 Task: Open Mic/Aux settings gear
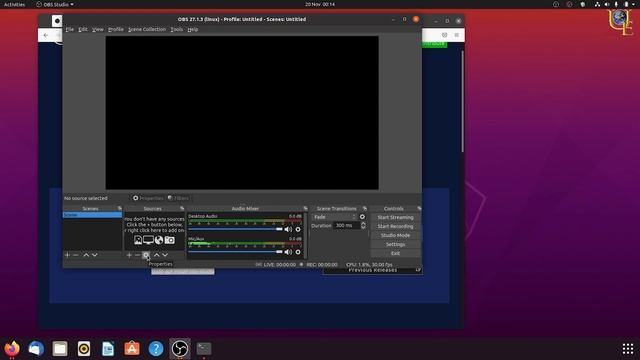(298, 252)
